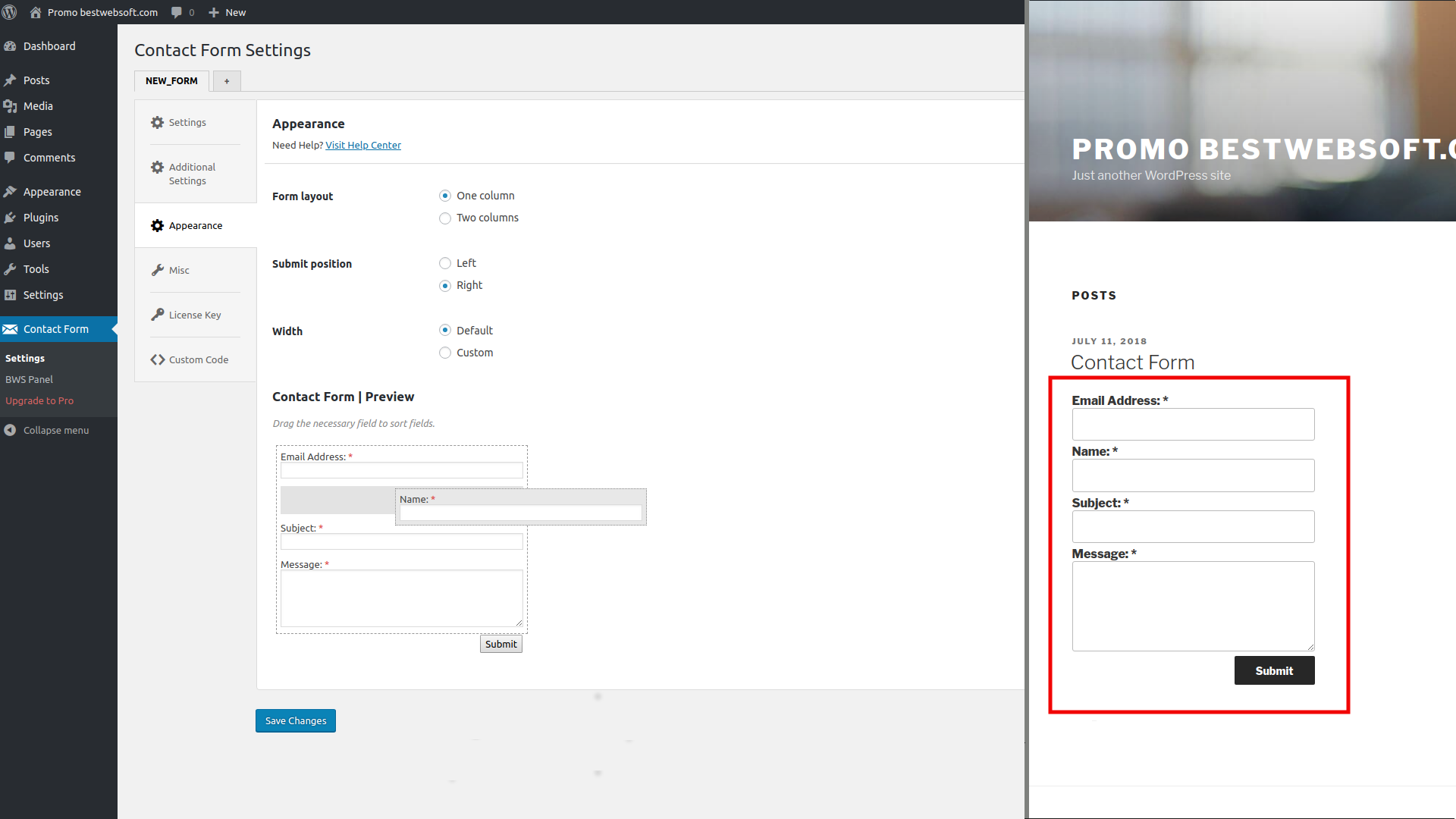Image resolution: width=1456 pixels, height=819 pixels.
Task: Click the Message text area in form preview
Action: click(x=401, y=598)
